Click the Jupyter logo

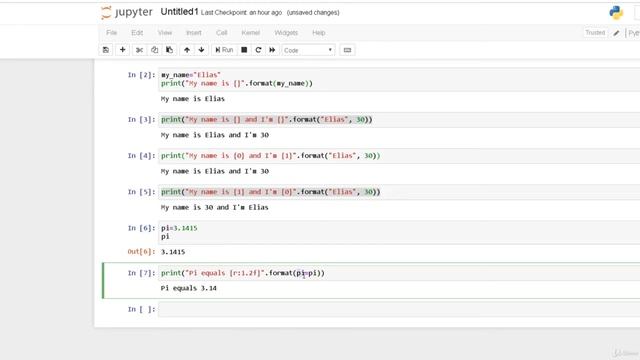127,13
